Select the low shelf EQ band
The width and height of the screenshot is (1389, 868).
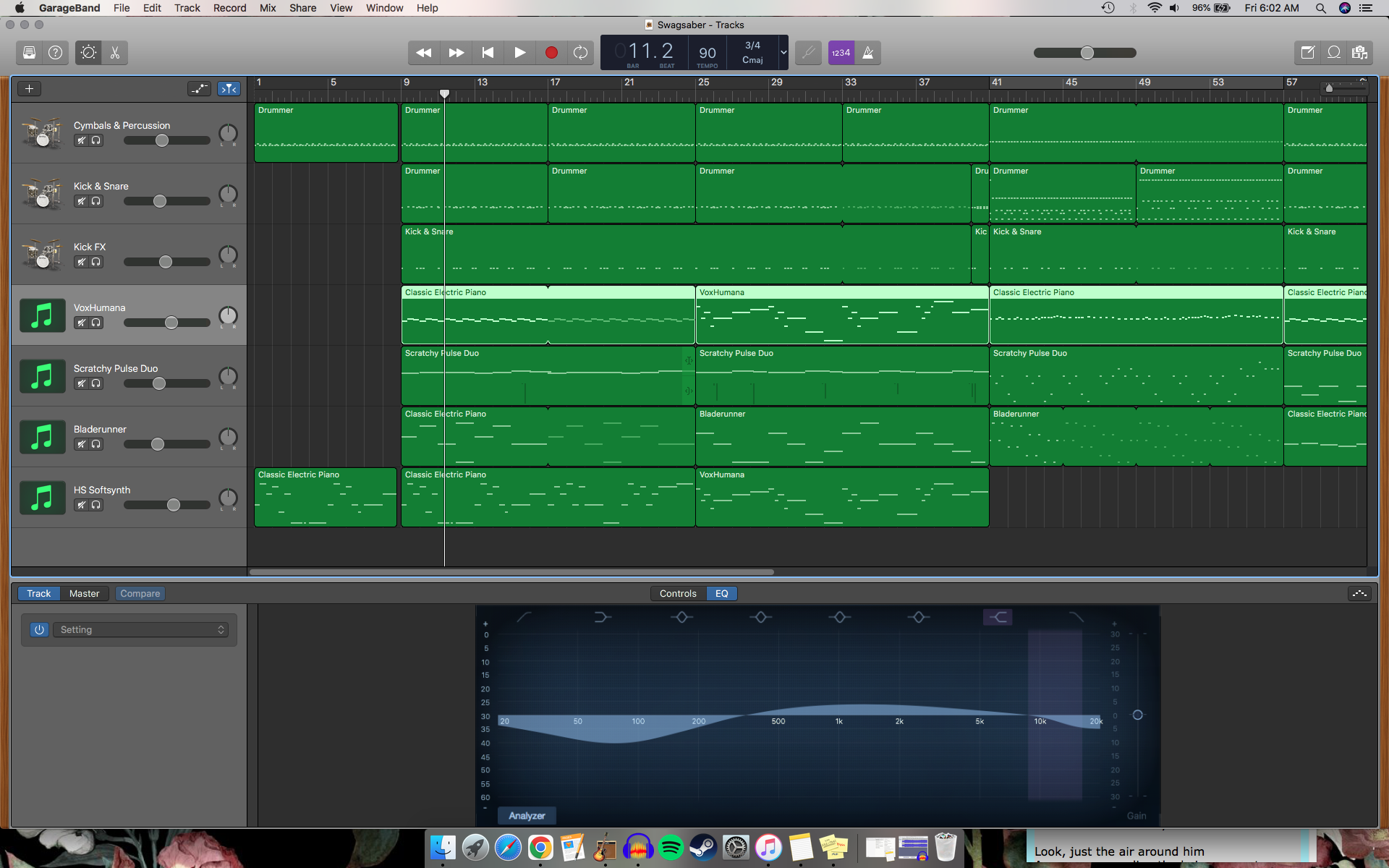click(603, 617)
